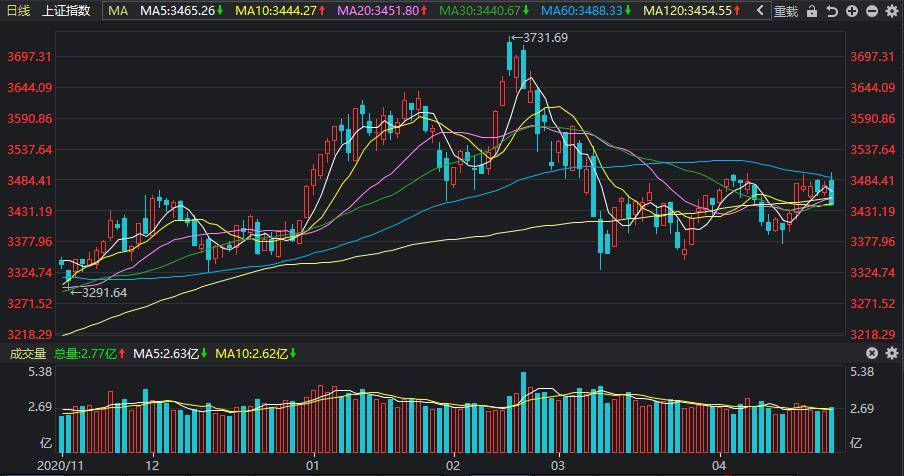Click the 上证指数 index name
Viewport: 904px width, 476px height.
click(x=66, y=11)
